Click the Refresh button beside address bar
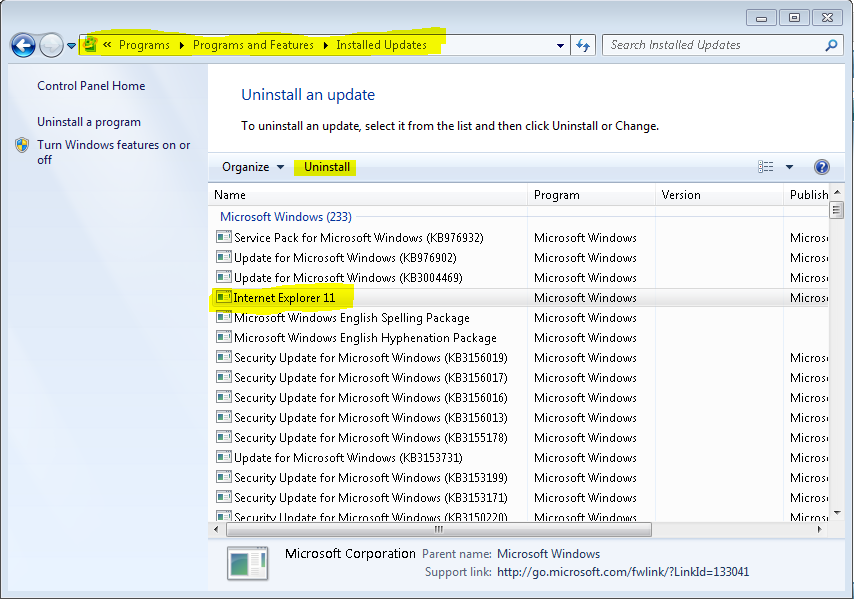The height and width of the screenshot is (599, 854). 583,46
